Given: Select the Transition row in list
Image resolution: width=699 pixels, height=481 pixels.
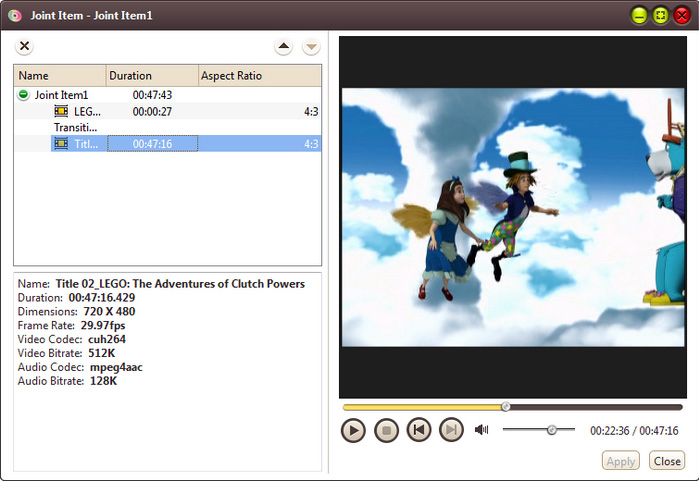Looking at the screenshot, I should 76,127.
